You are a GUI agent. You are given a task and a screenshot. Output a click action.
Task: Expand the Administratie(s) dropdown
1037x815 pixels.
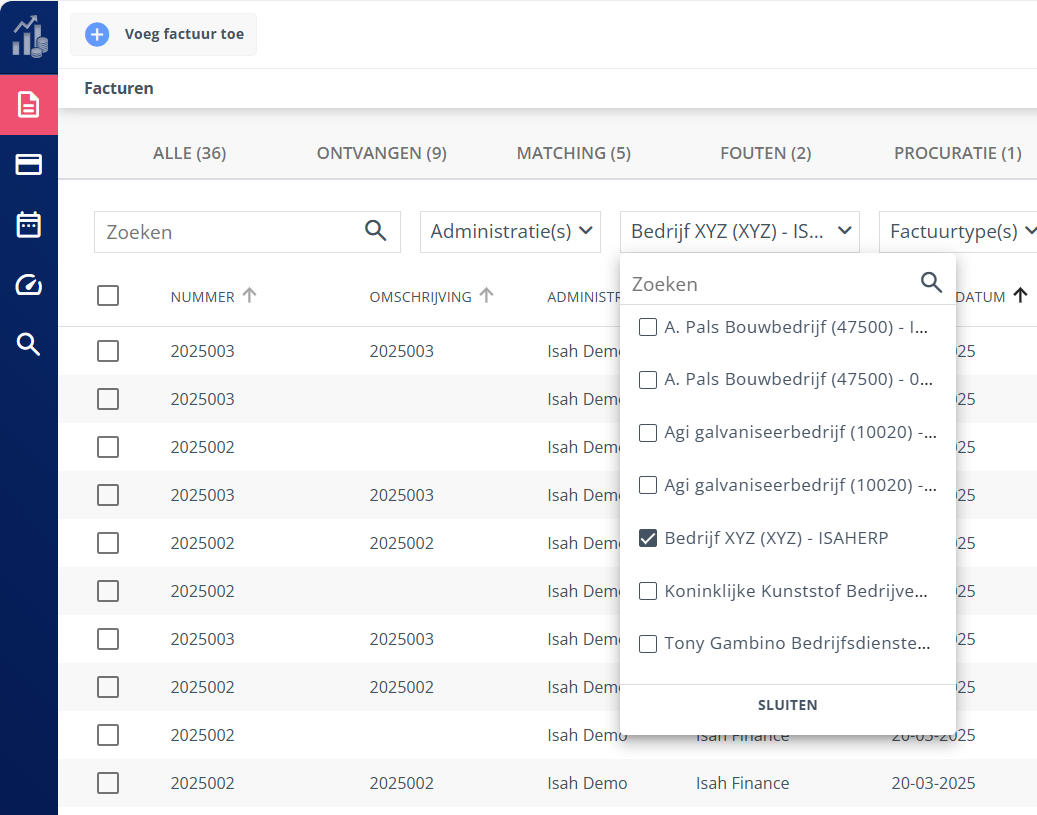[510, 231]
